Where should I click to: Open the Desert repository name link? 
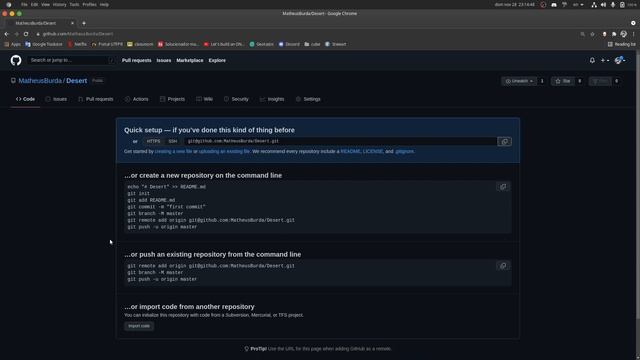[x=77, y=81]
